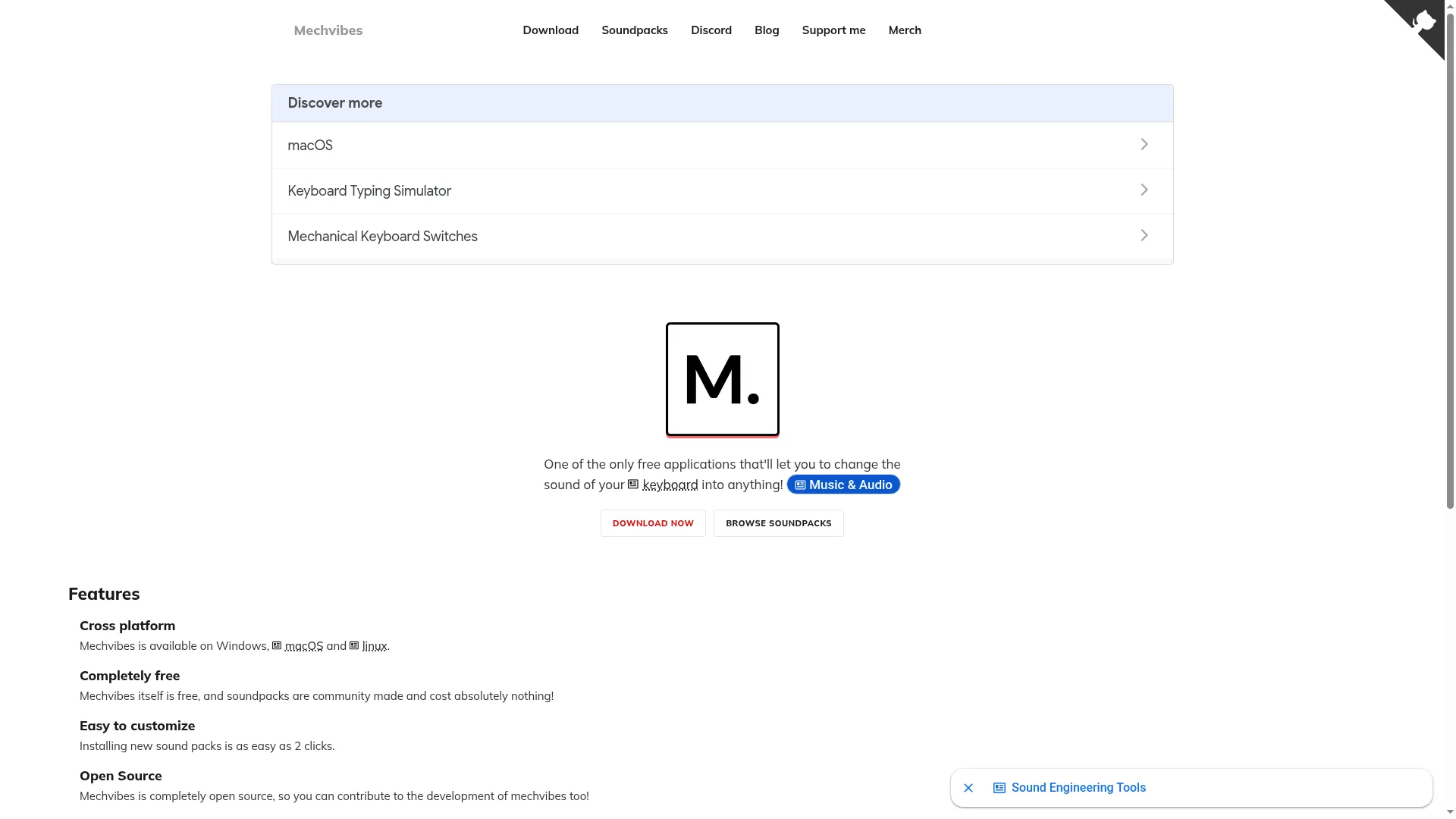Image resolution: width=1456 pixels, height=819 pixels.
Task: Open the Merch nav item
Action: click(x=905, y=30)
